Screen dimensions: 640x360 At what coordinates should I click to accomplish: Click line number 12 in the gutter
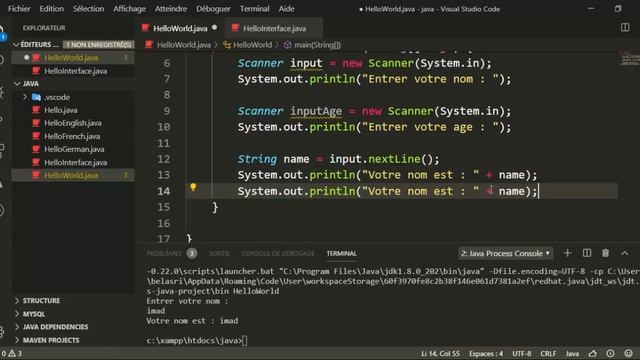click(164, 159)
